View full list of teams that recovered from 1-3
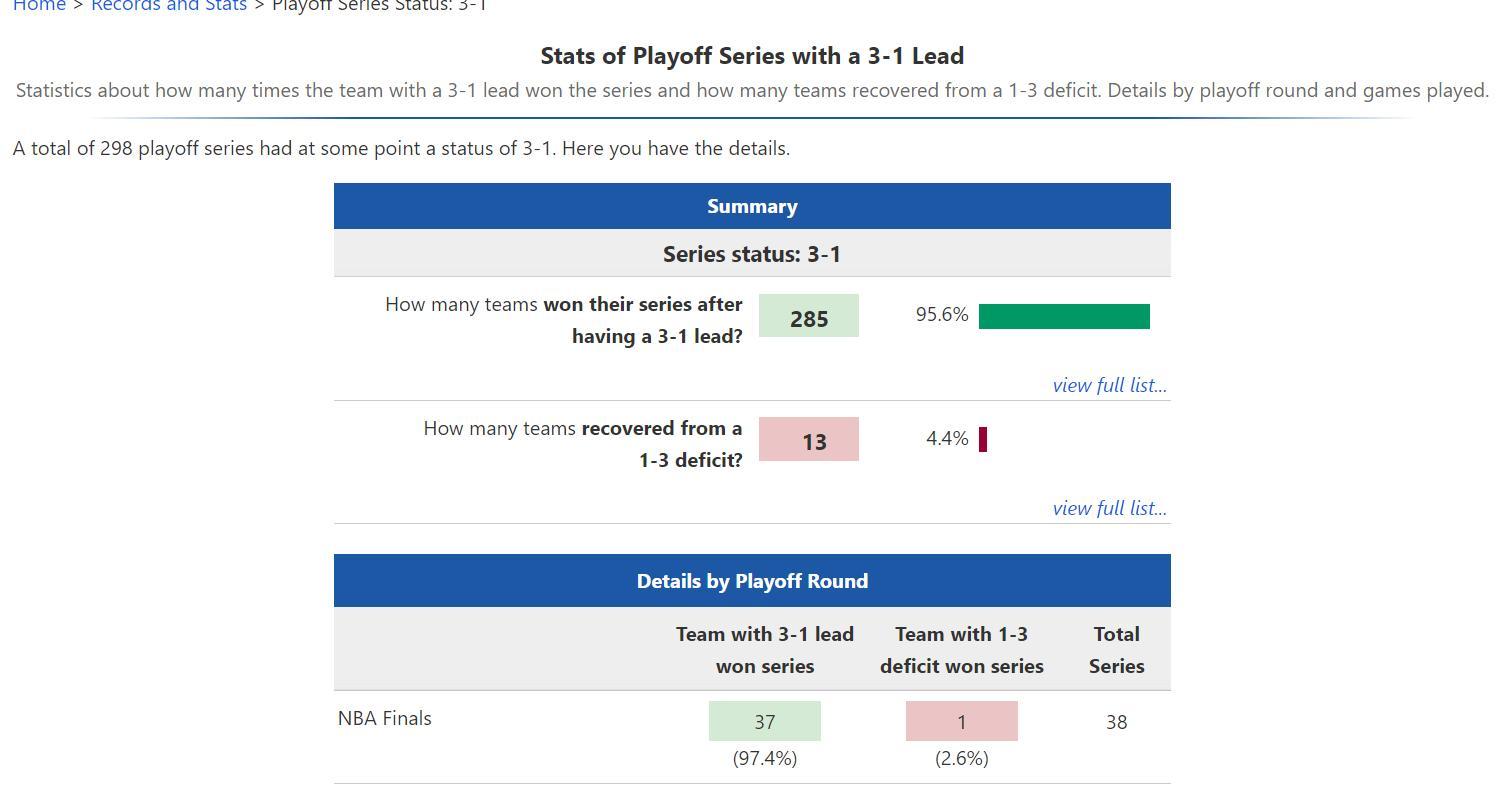Screen dimensions: 1508x787 tap(1109, 508)
